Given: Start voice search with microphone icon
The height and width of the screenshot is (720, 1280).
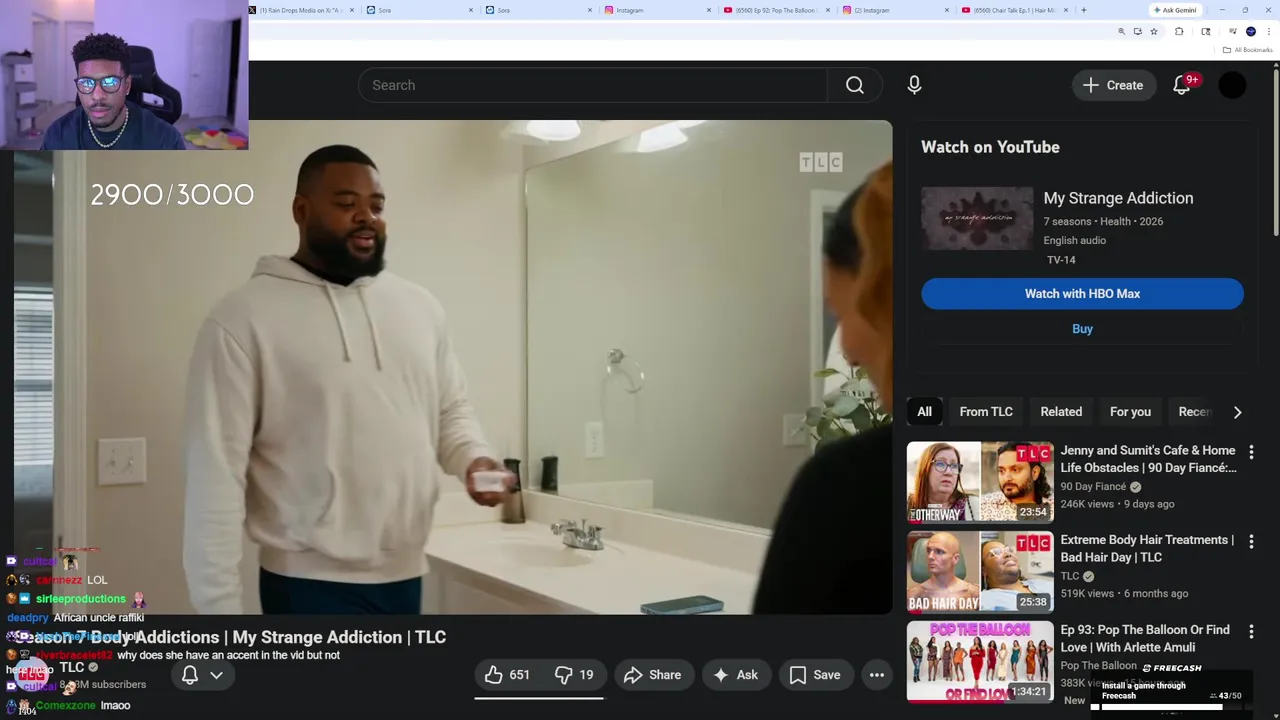Looking at the screenshot, I should [x=914, y=85].
